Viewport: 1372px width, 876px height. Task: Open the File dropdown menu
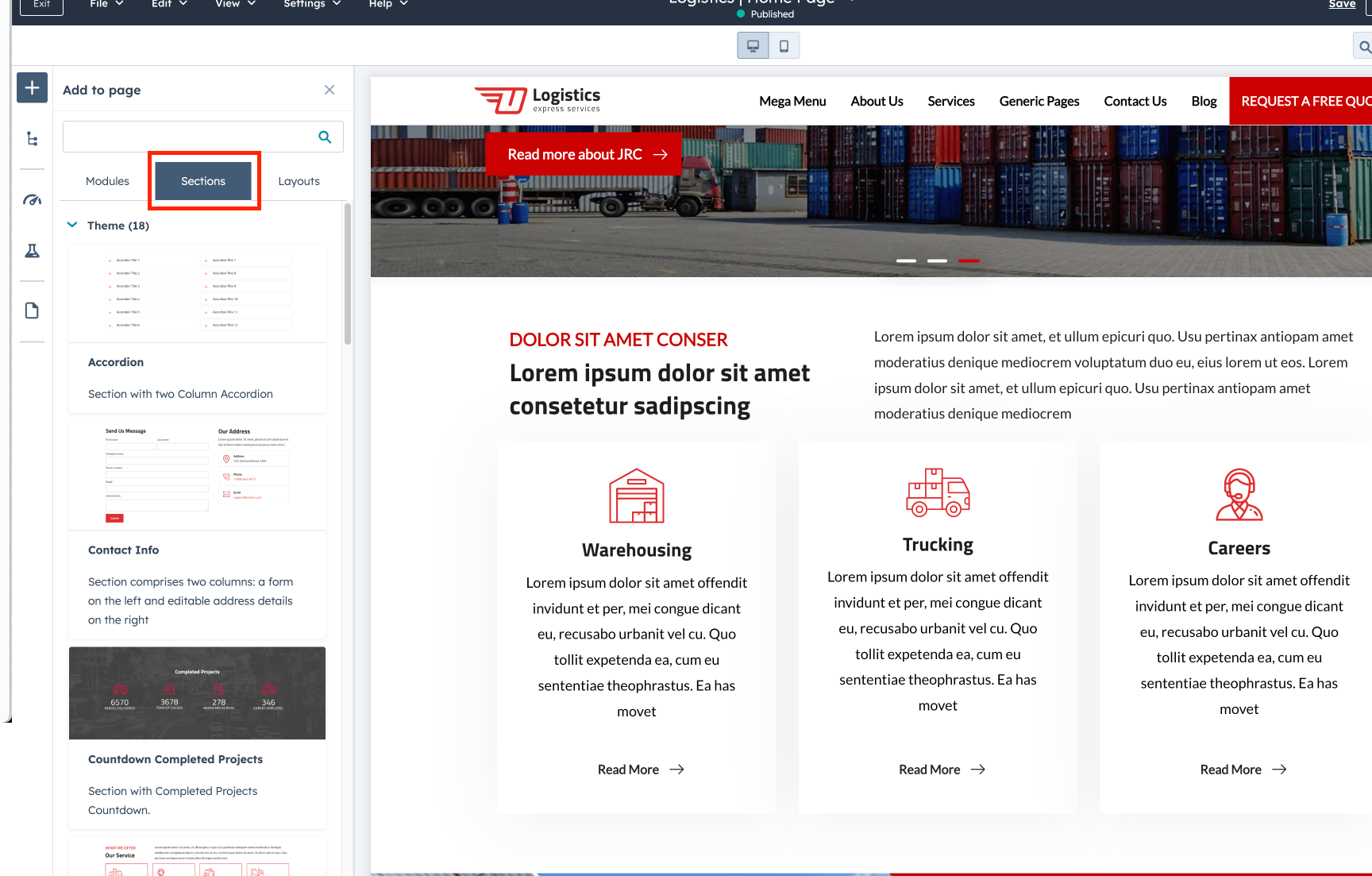[x=106, y=4]
